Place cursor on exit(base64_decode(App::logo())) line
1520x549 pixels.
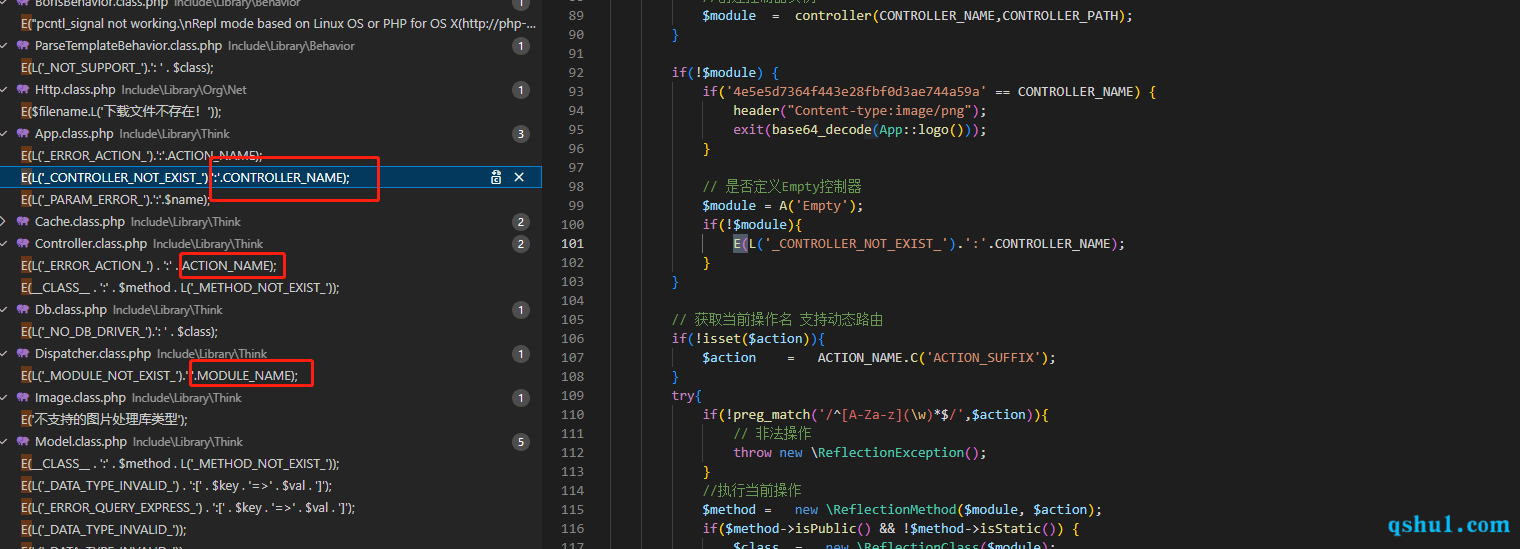click(860, 129)
